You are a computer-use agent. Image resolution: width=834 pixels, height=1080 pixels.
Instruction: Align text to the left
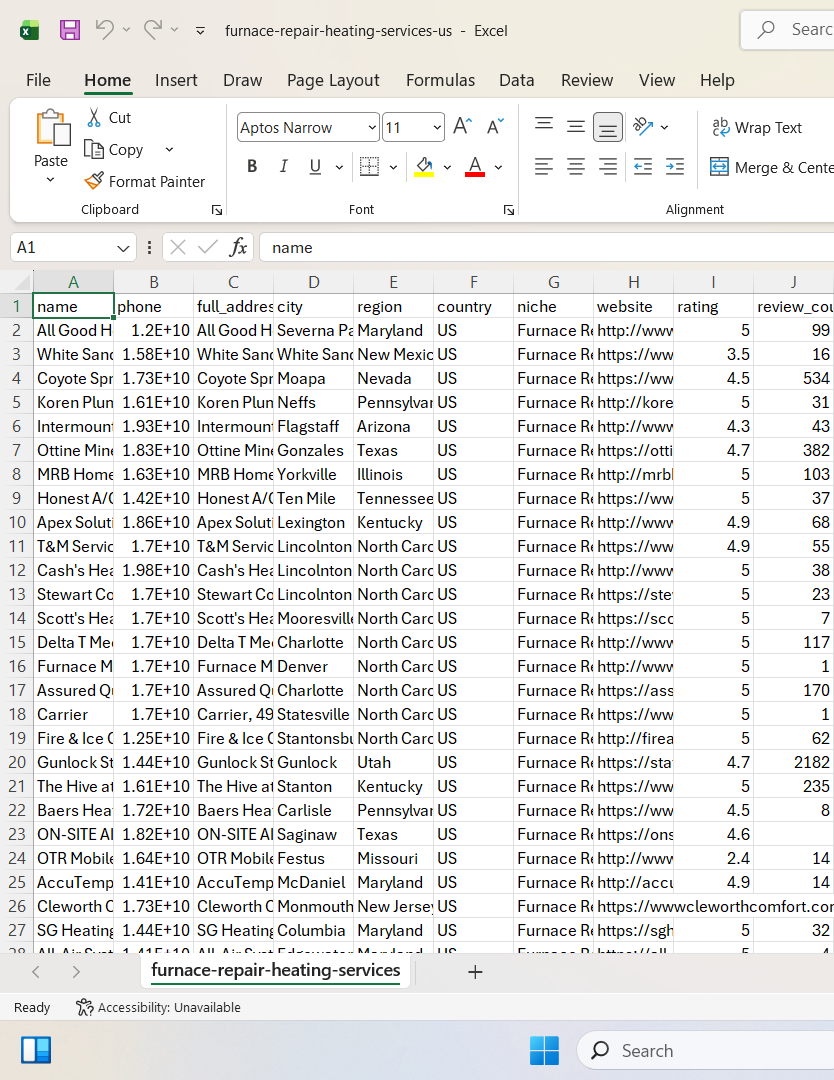(544, 167)
